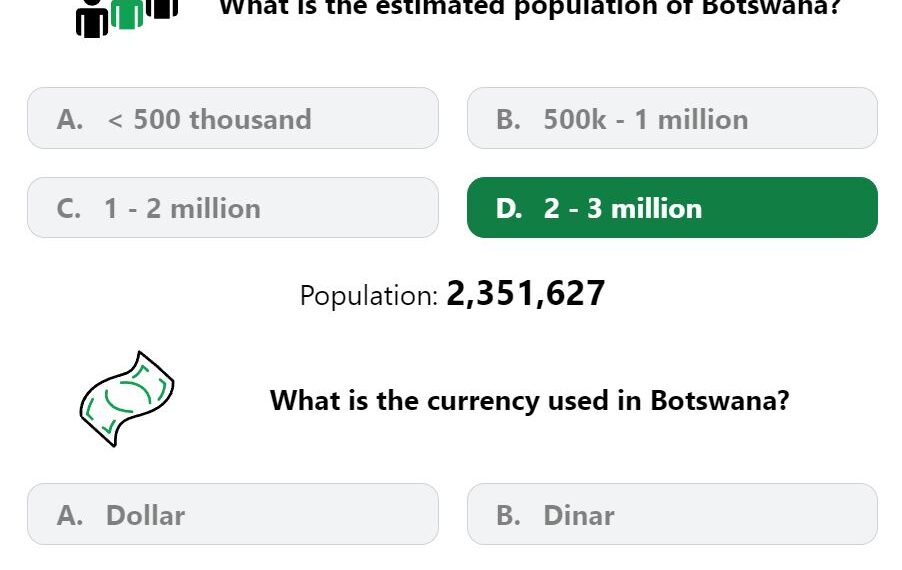This screenshot has width=902, height=570.
Task: Click the green person figure in population icon
Action: pos(127,13)
